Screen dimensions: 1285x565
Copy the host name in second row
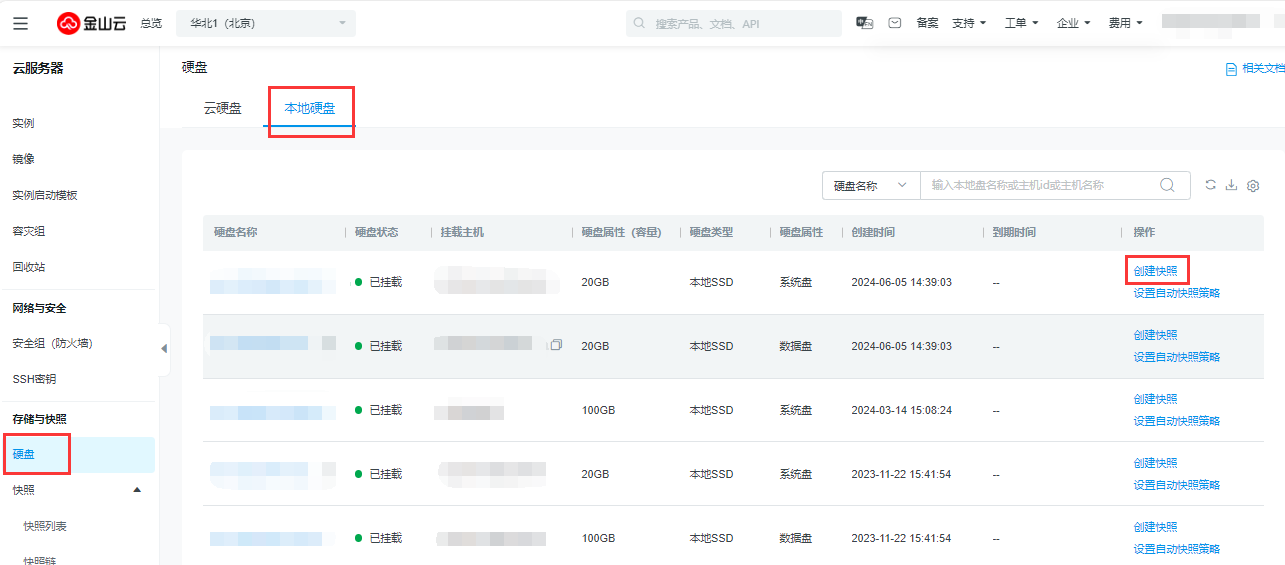pyautogui.click(x=556, y=345)
